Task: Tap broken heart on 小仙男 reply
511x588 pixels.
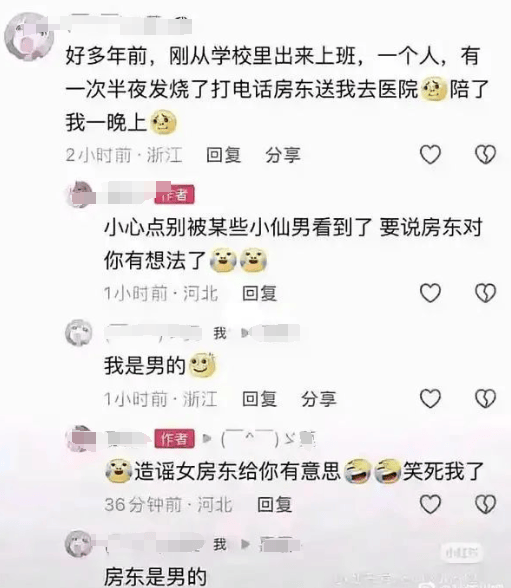Action: [485, 292]
